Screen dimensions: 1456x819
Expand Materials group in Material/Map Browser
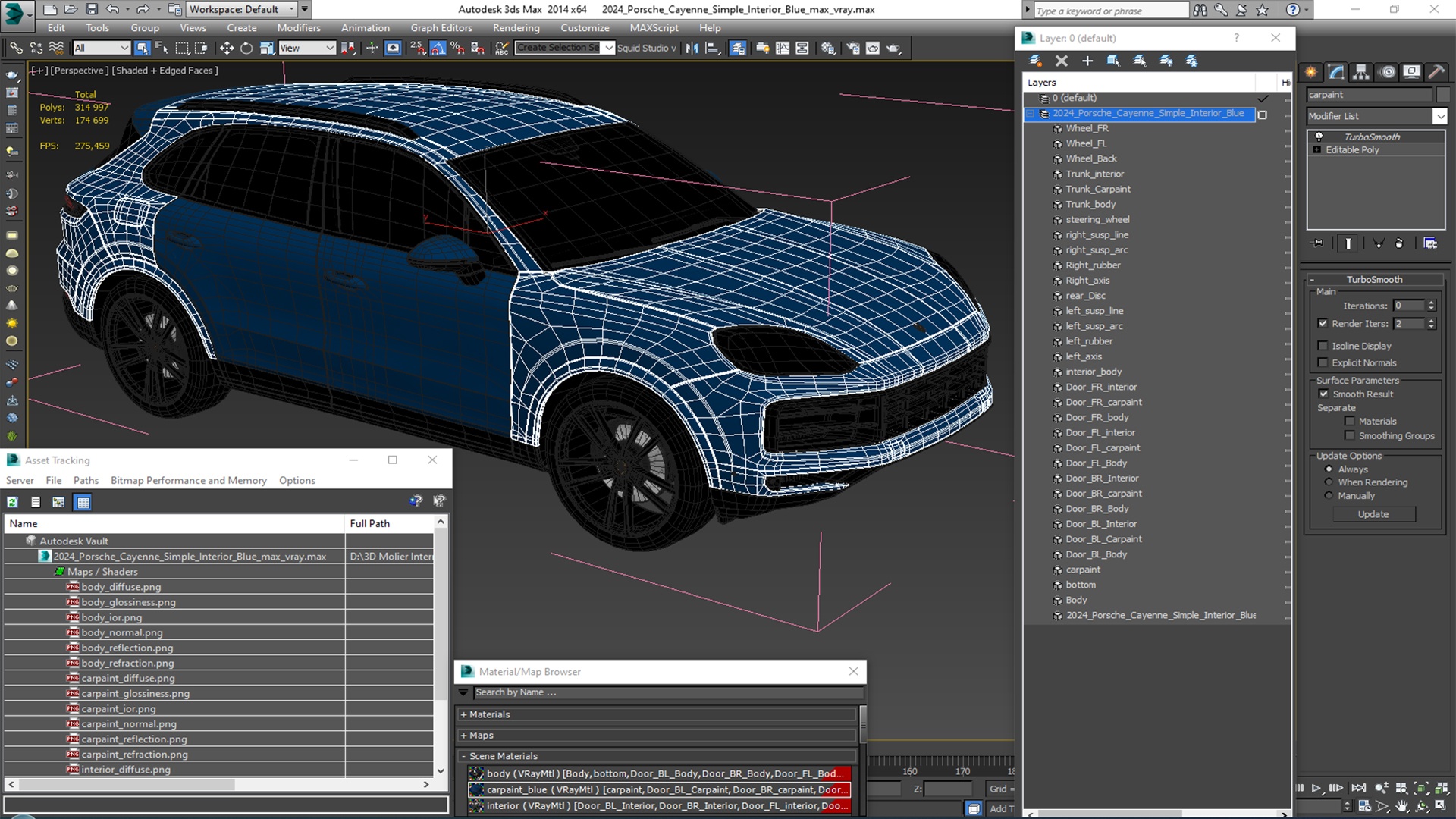[x=463, y=714]
